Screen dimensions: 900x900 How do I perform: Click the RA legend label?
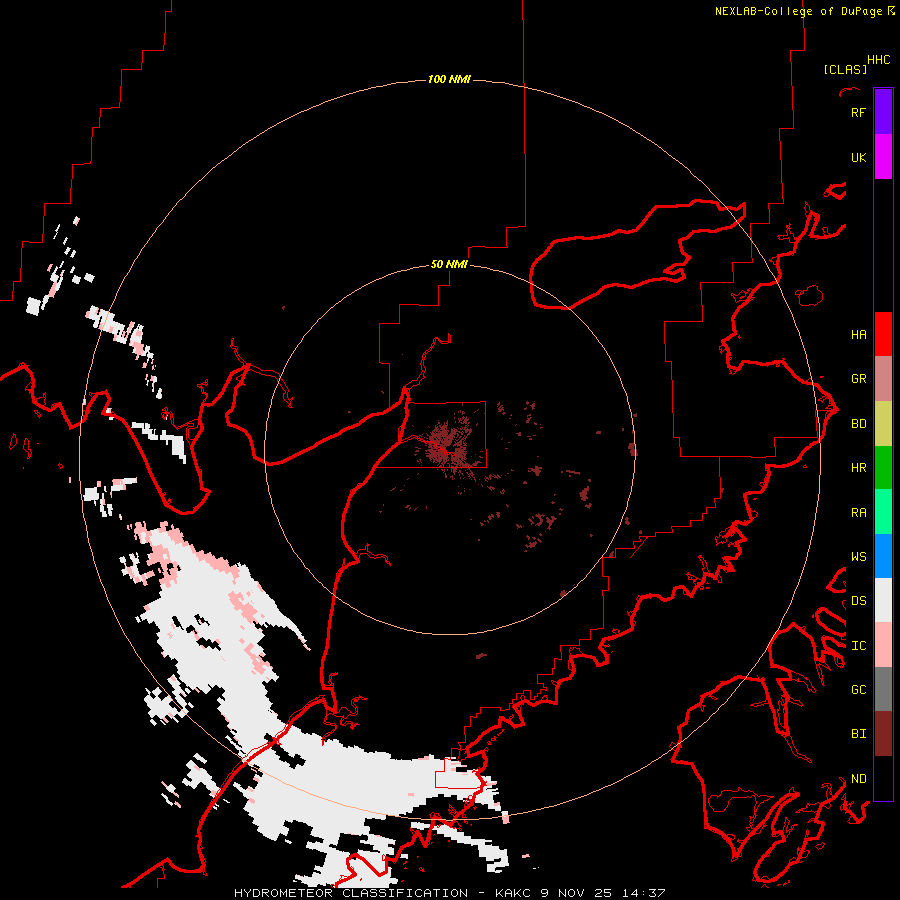click(x=858, y=512)
